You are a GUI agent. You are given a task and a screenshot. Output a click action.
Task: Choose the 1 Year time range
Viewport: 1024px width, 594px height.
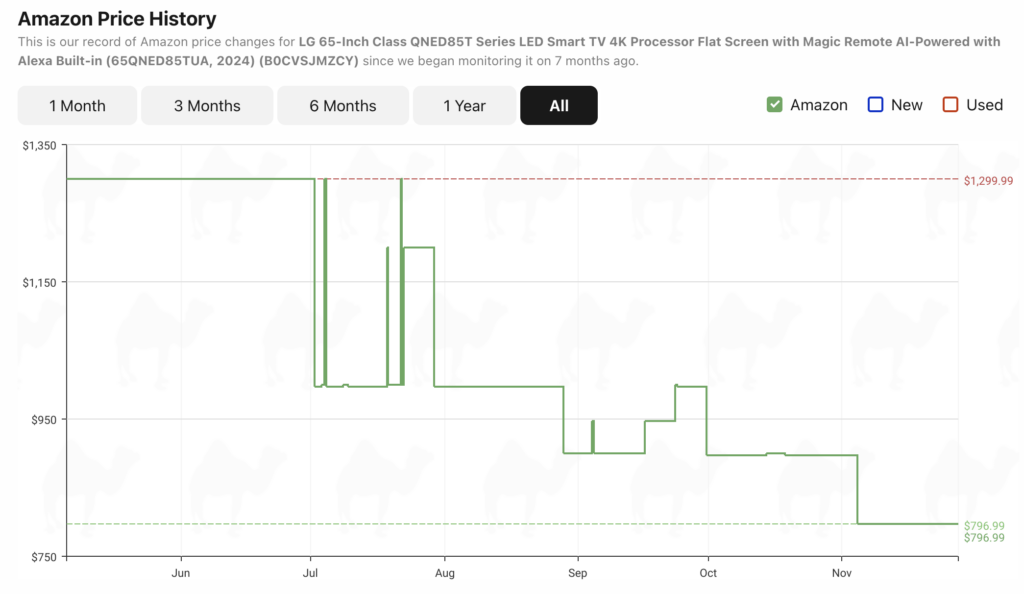click(x=465, y=105)
